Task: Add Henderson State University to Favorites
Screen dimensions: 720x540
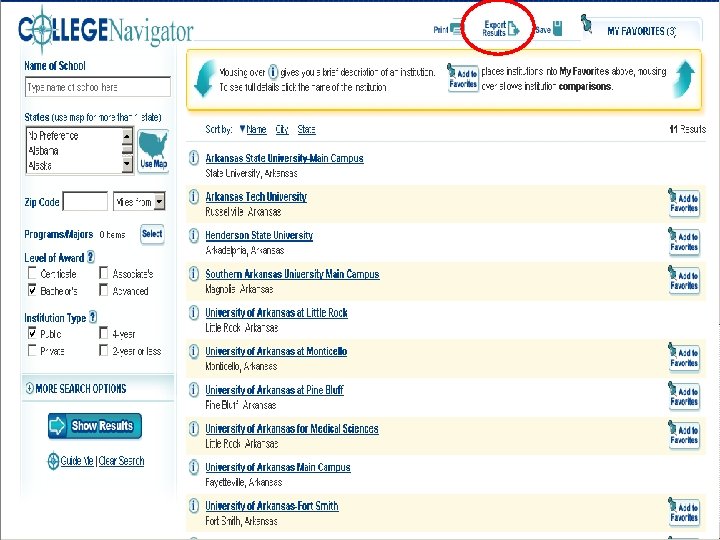Action: (x=684, y=241)
